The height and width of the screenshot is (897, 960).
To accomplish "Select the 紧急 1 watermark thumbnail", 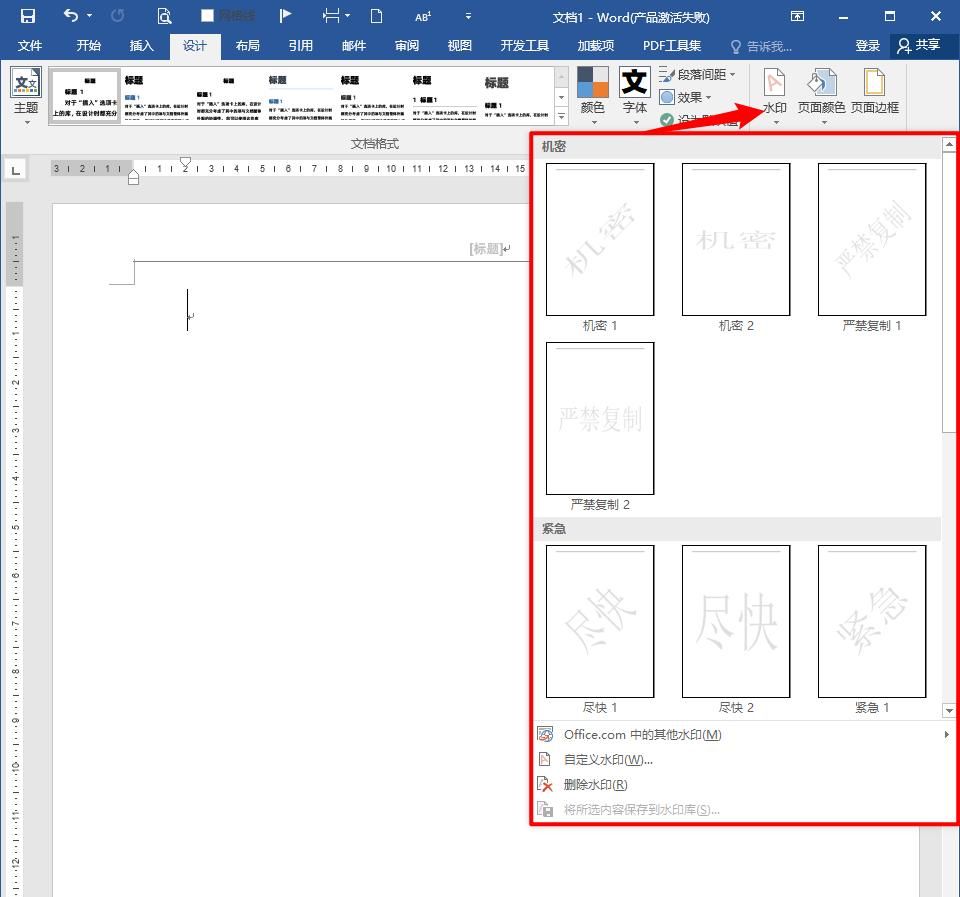I will coord(872,621).
